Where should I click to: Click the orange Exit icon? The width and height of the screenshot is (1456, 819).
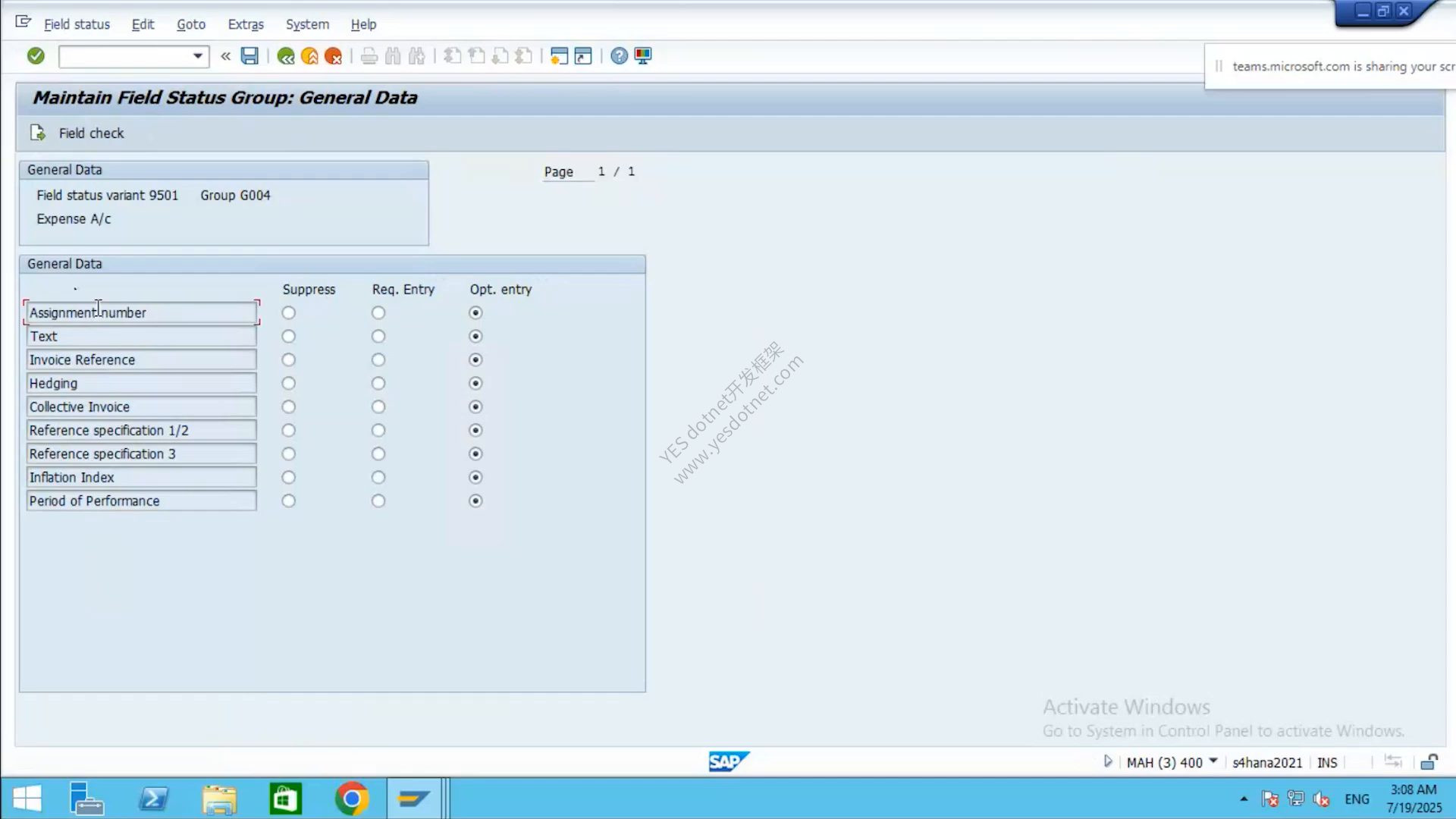click(x=309, y=56)
